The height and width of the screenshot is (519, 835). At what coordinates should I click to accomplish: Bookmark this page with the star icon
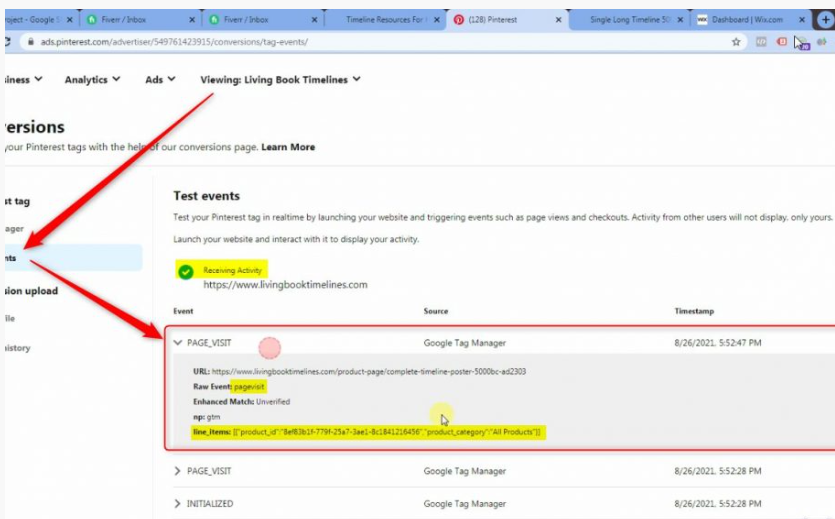pyautogui.click(x=736, y=42)
